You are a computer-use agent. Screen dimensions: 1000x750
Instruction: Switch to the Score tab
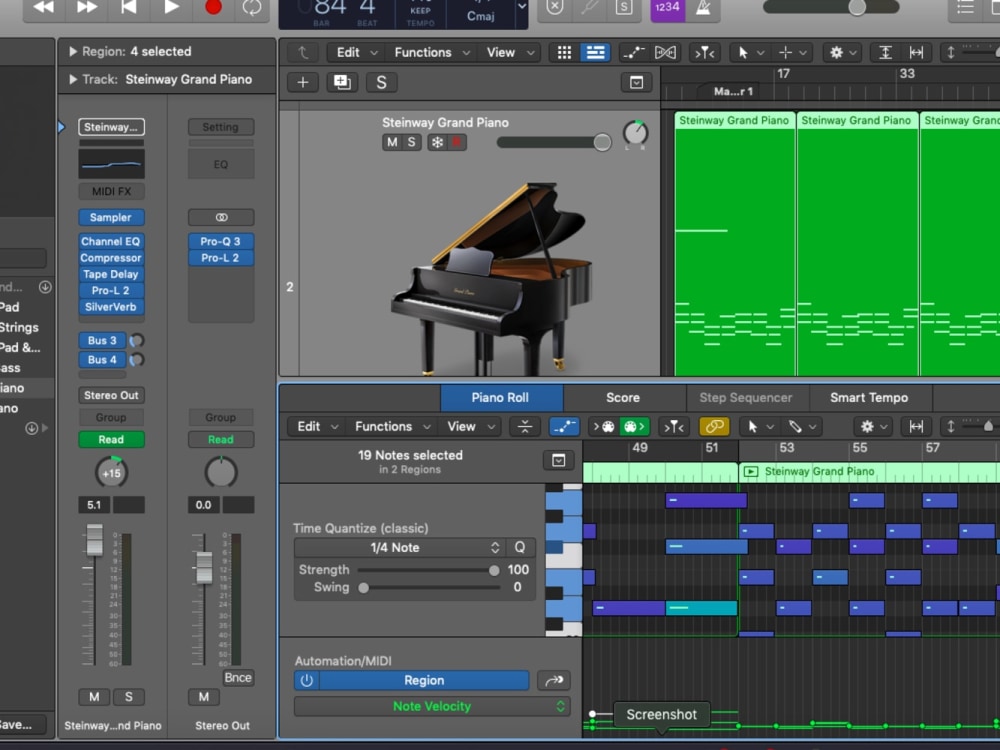[623, 397]
